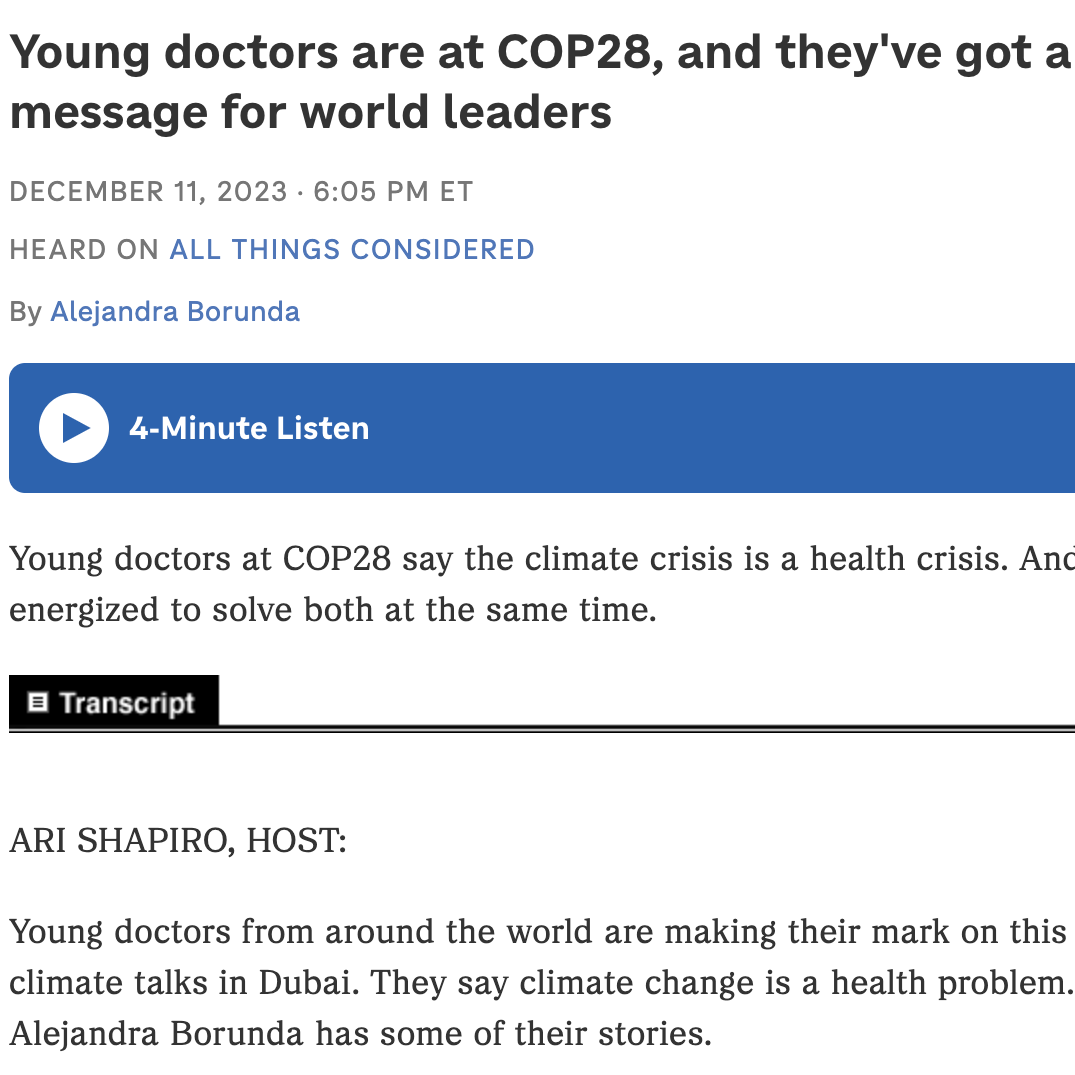Select the Transcript tab
The width and height of the screenshot is (1075, 1075).
tap(114, 702)
